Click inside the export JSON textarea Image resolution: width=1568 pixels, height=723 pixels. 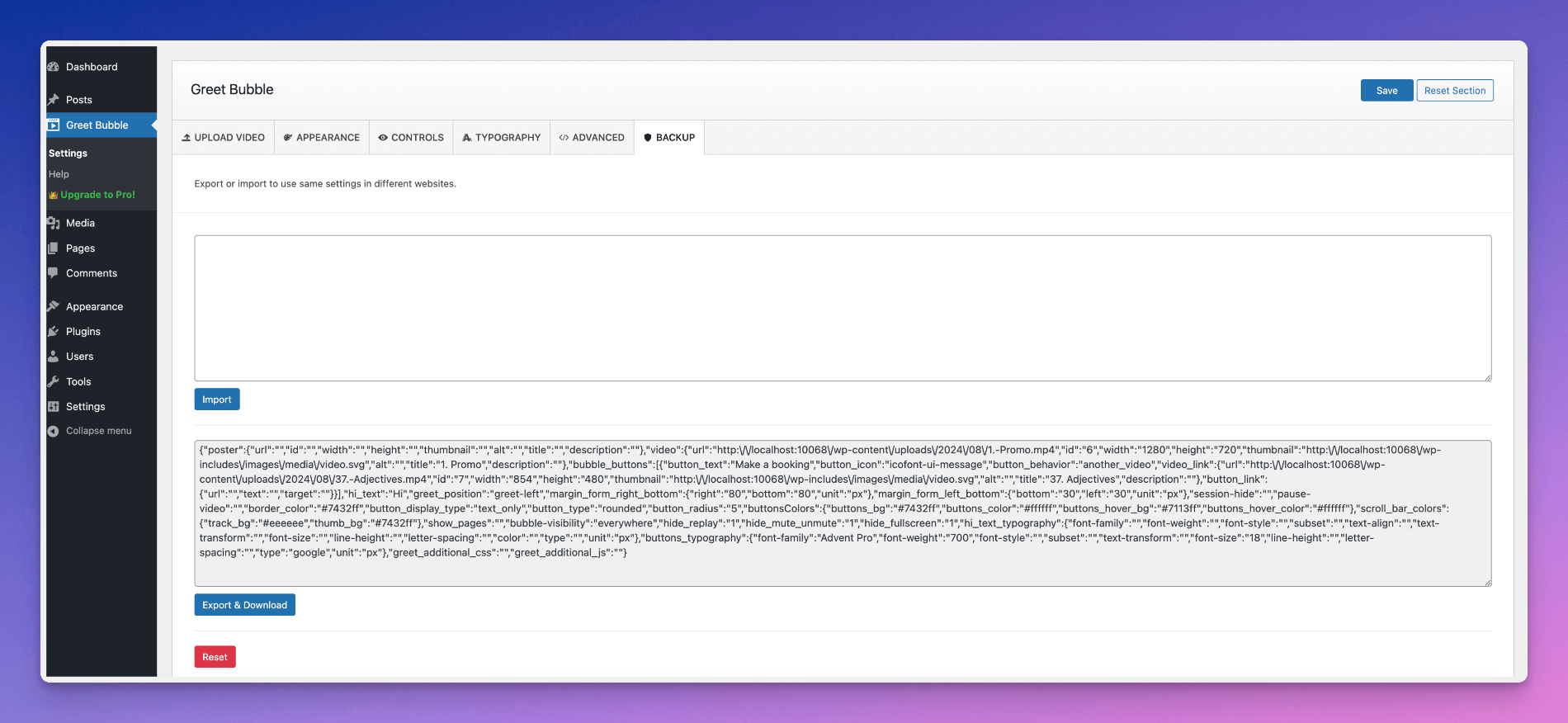[x=843, y=513]
